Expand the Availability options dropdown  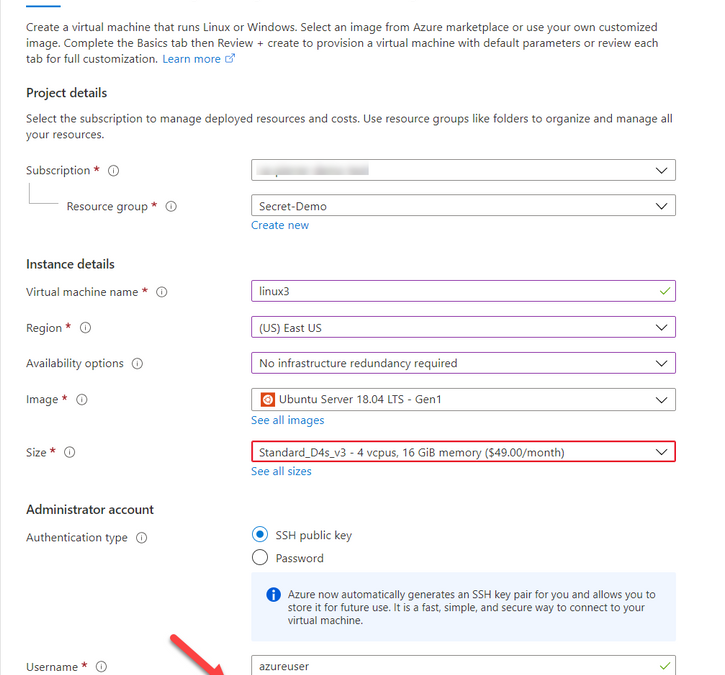click(463, 363)
